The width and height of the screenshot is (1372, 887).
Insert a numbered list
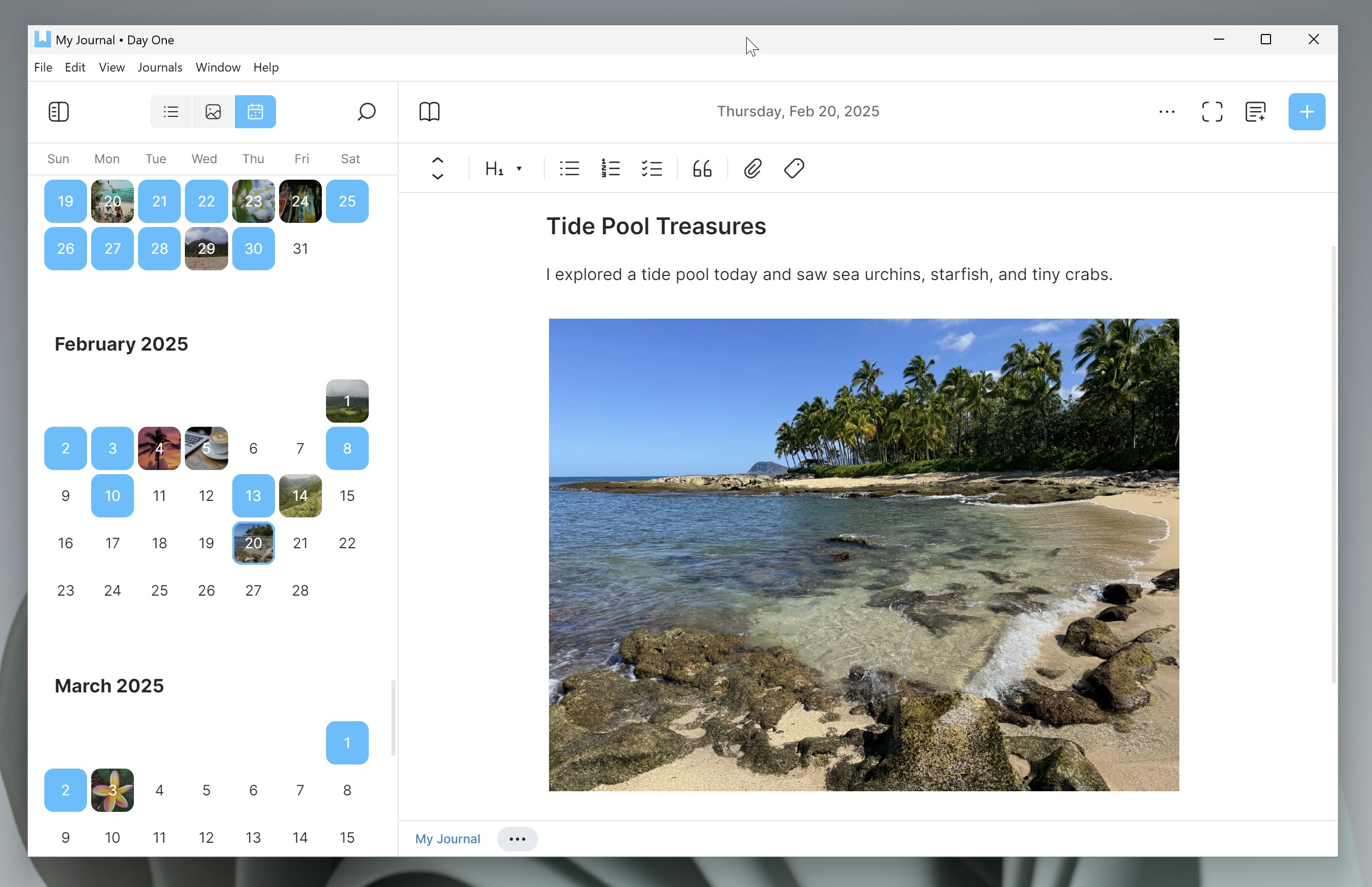pyautogui.click(x=610, y=168)
